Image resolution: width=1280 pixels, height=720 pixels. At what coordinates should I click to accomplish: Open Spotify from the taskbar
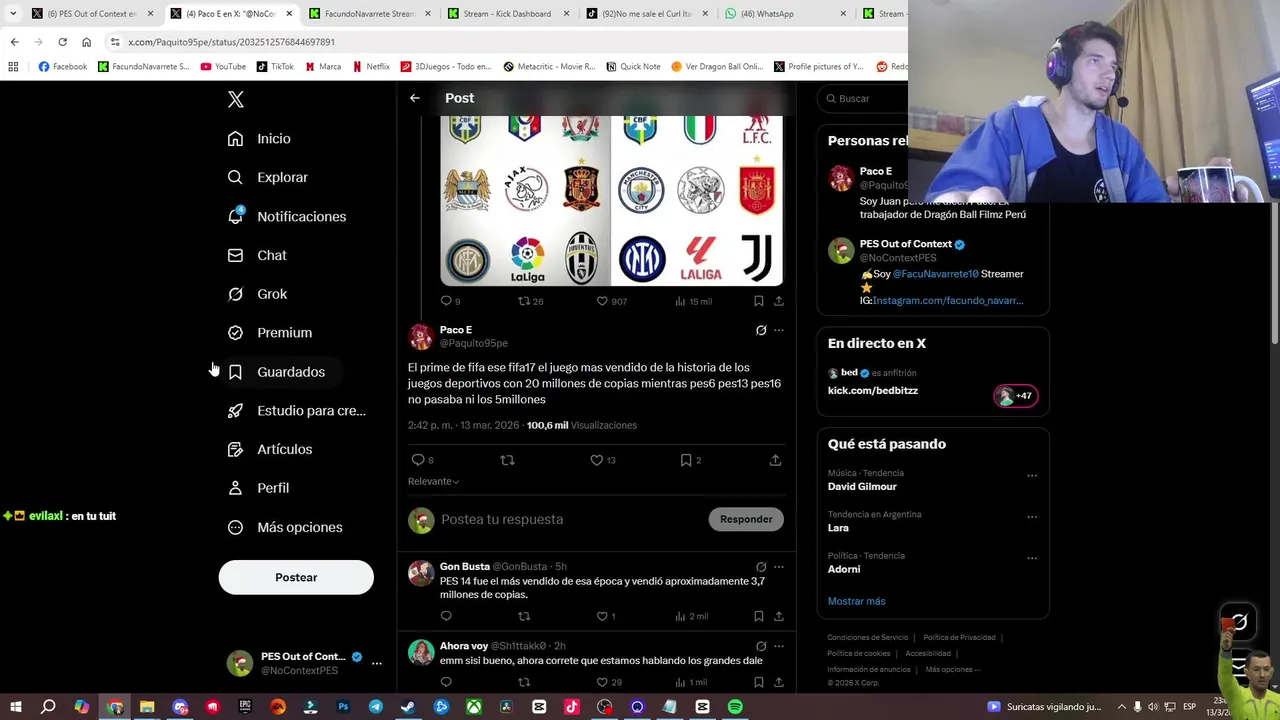tap(735, 707)
